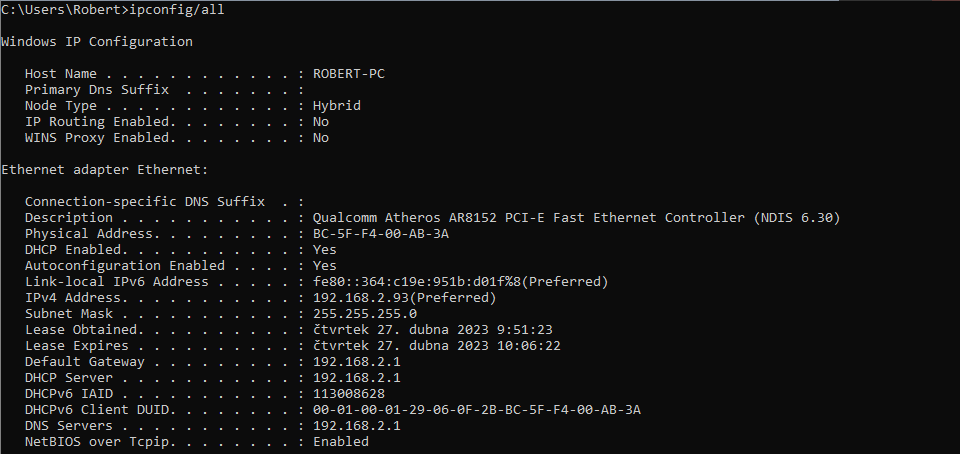
Task: Click the link-local IPv6 address value
Action: coord(460,282)
